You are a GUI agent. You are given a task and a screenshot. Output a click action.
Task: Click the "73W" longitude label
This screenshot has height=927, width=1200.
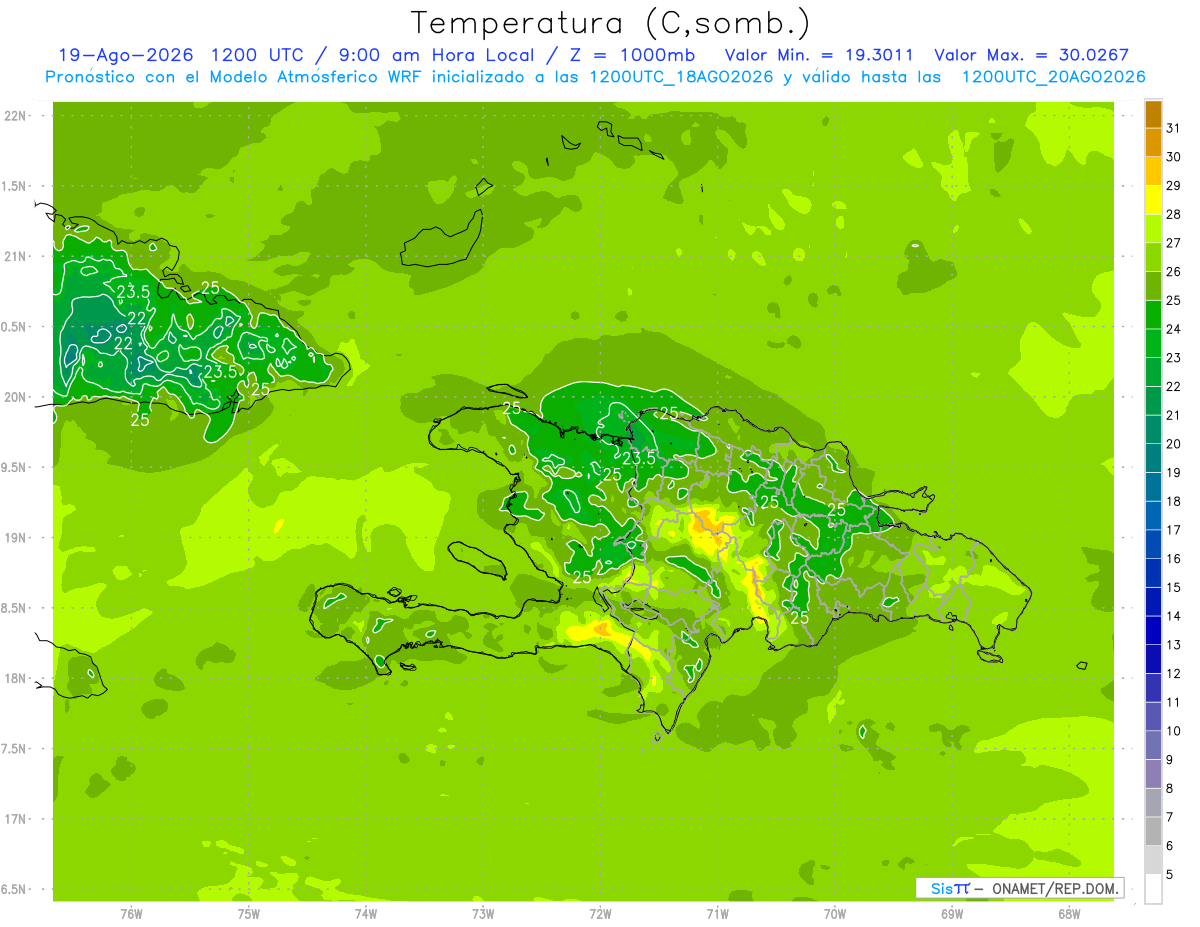(x=483, y=913)
